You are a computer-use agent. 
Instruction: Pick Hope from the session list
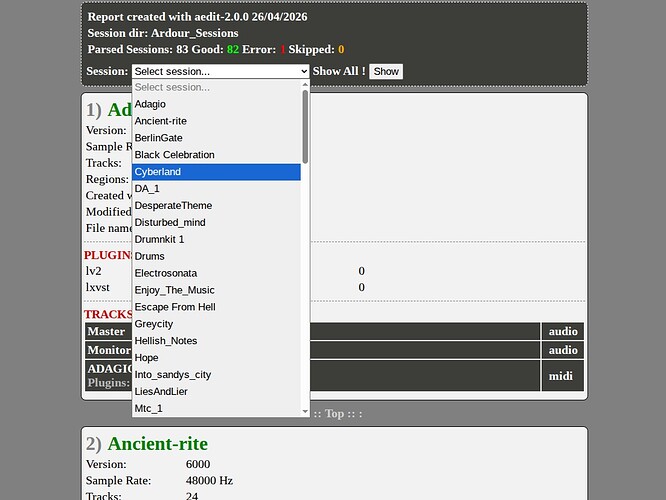point(216,358)
